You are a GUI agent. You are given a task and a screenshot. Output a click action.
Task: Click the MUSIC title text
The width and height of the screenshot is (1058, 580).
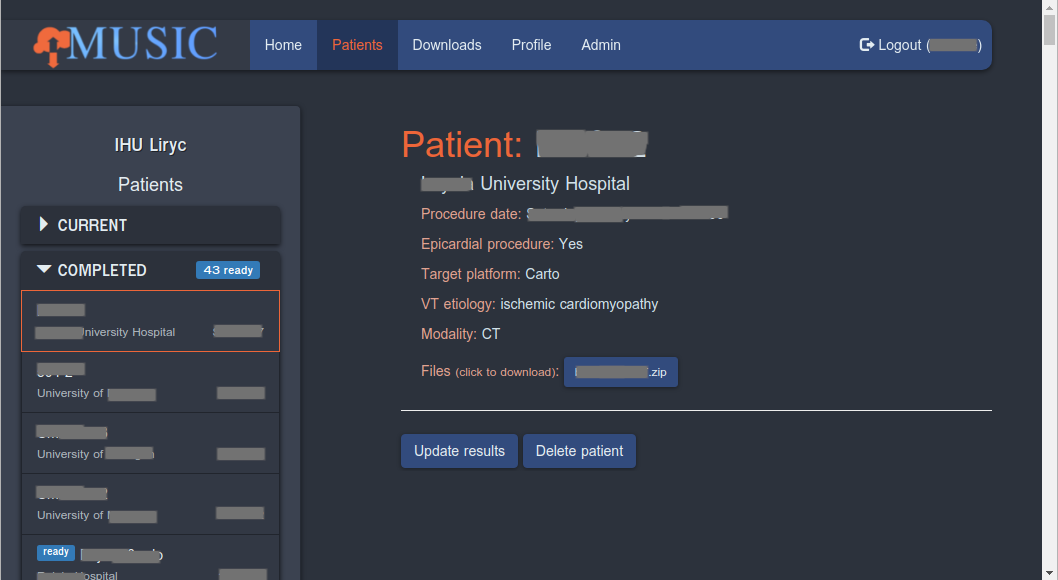tap(142, 44)
